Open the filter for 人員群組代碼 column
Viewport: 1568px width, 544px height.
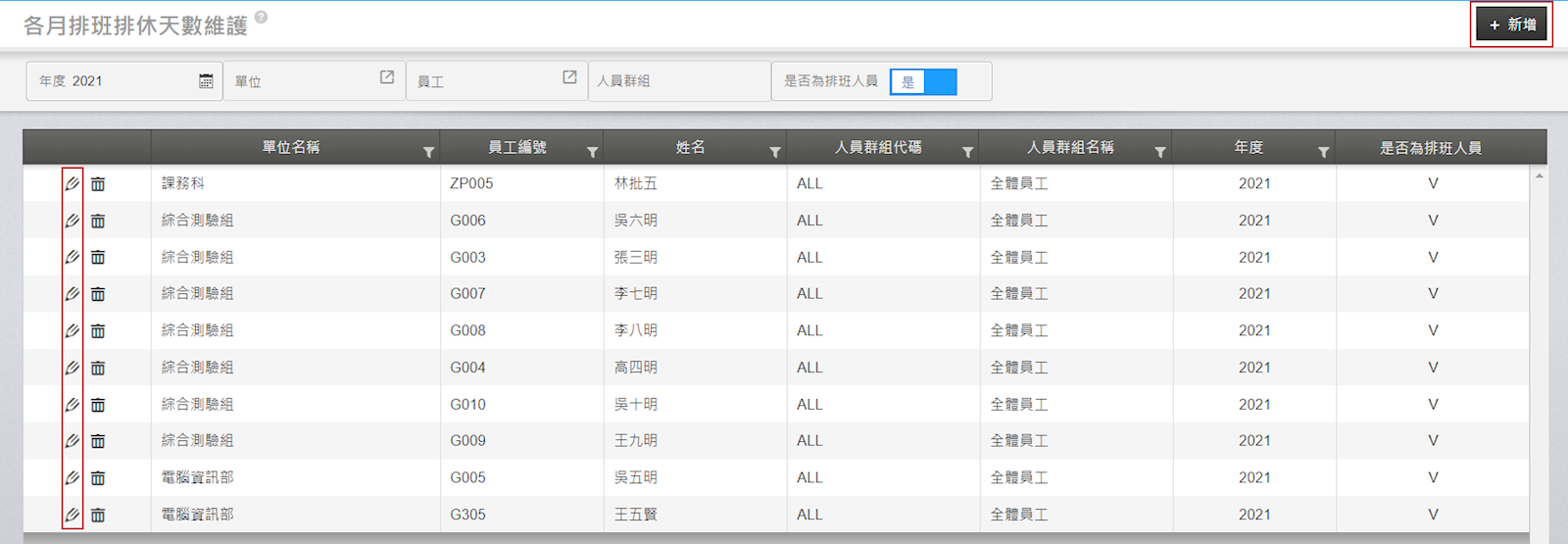pos(967,152)
